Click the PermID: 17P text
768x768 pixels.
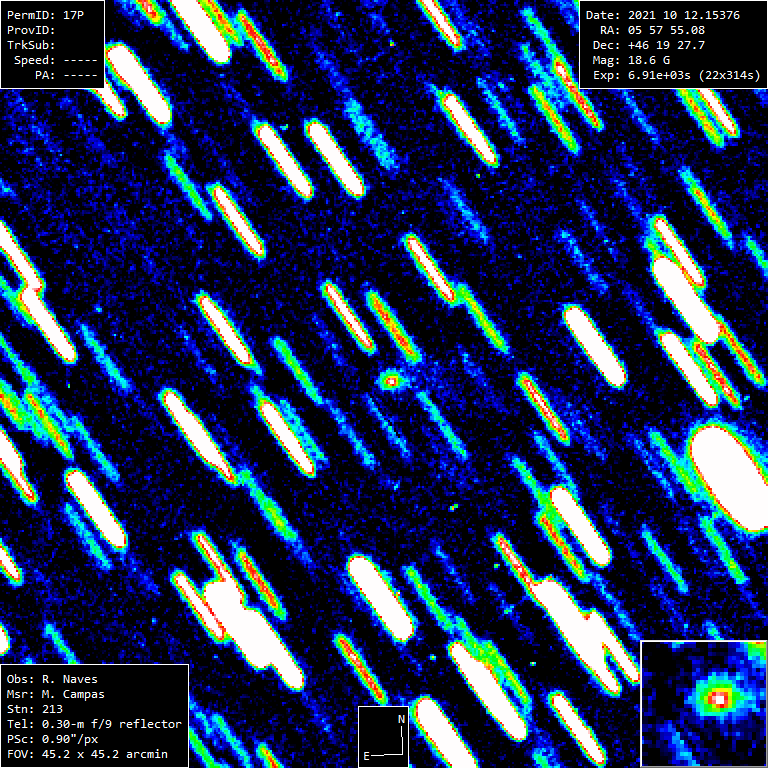pyautogui.click(x=46, y=15)
